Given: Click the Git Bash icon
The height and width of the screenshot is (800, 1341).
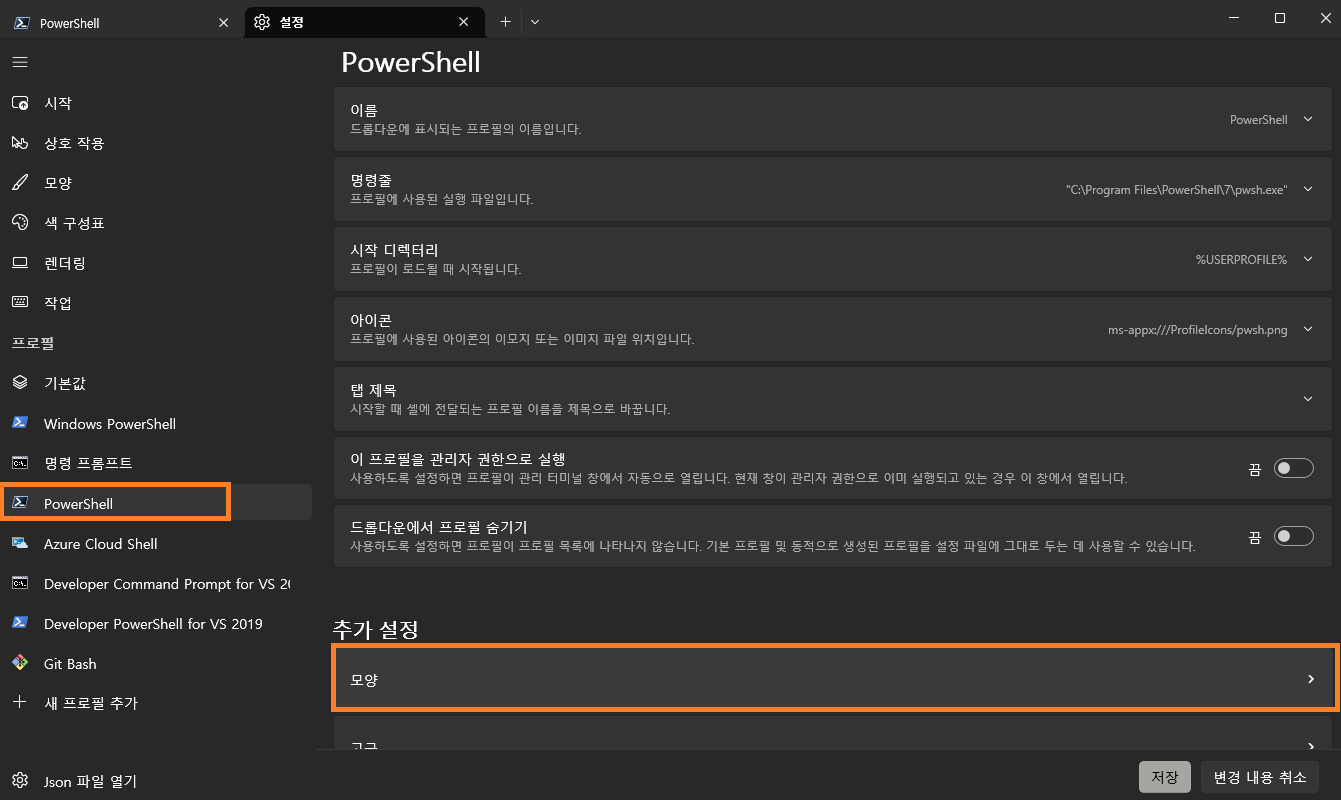Looking at the screenshot, I should coord(20,663).
